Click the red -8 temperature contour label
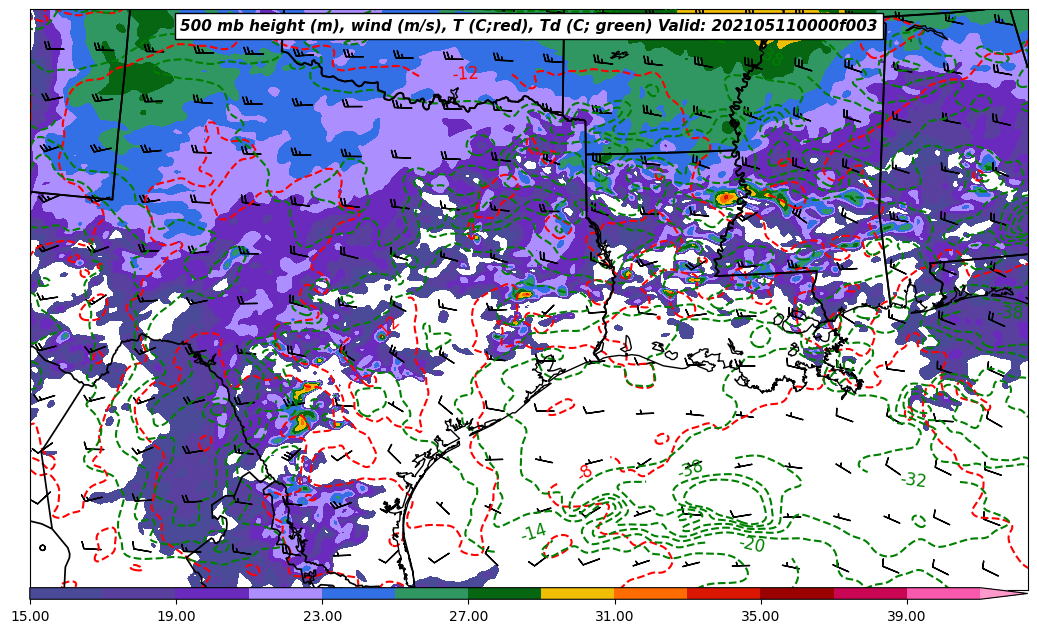 [585, 472]
